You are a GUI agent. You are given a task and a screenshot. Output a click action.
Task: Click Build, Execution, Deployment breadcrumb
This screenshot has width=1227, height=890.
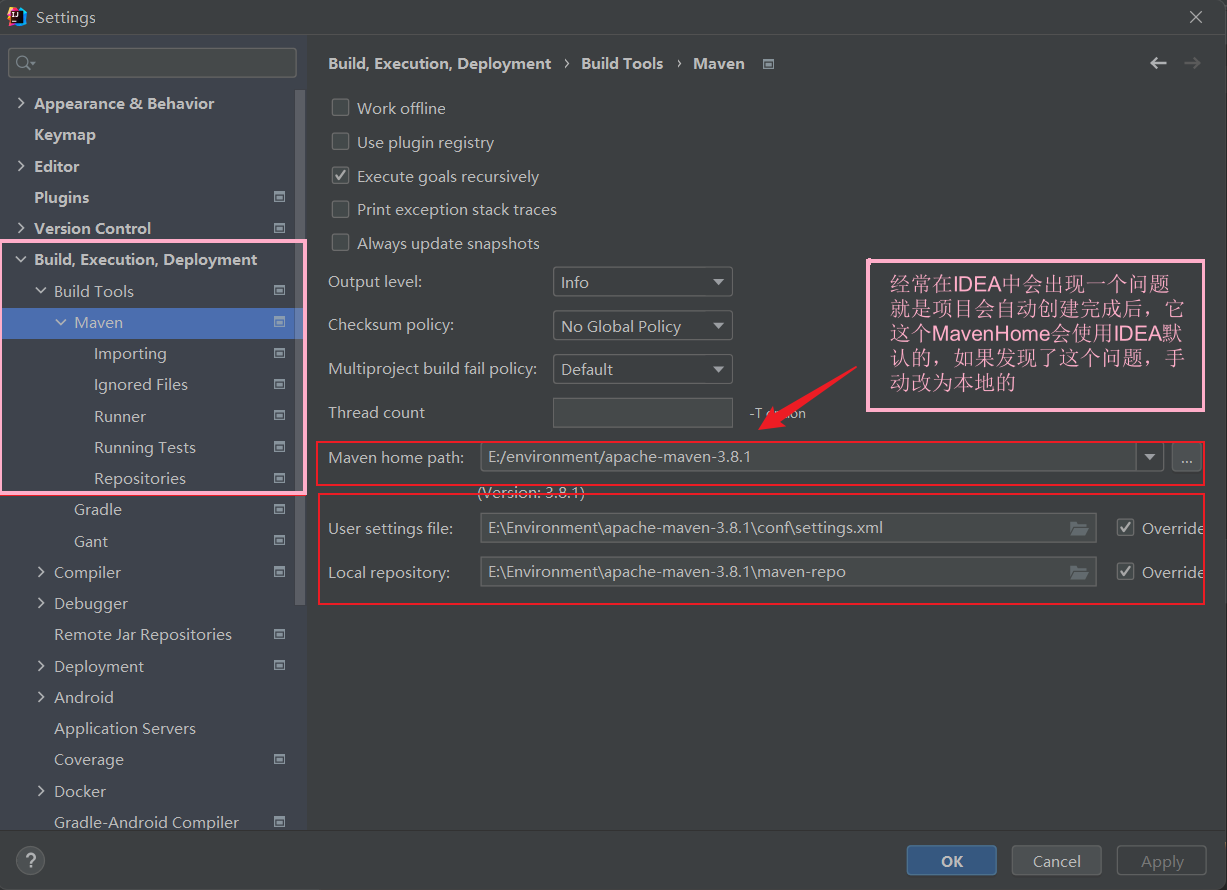439,63
